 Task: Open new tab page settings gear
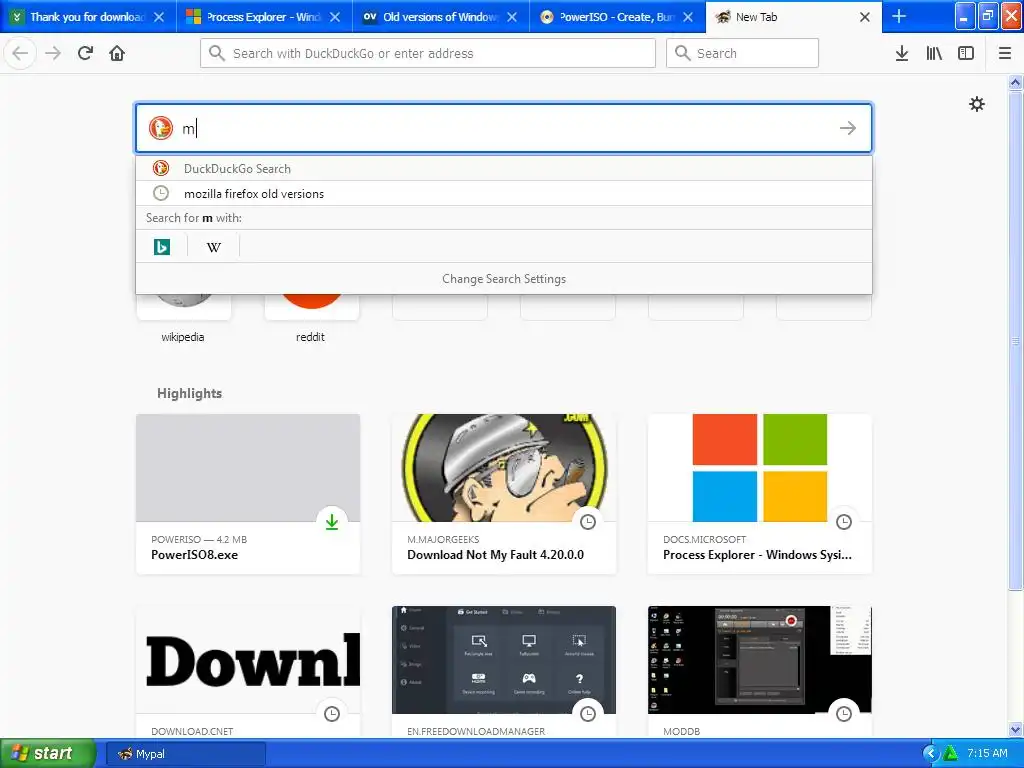click(976, 104)
